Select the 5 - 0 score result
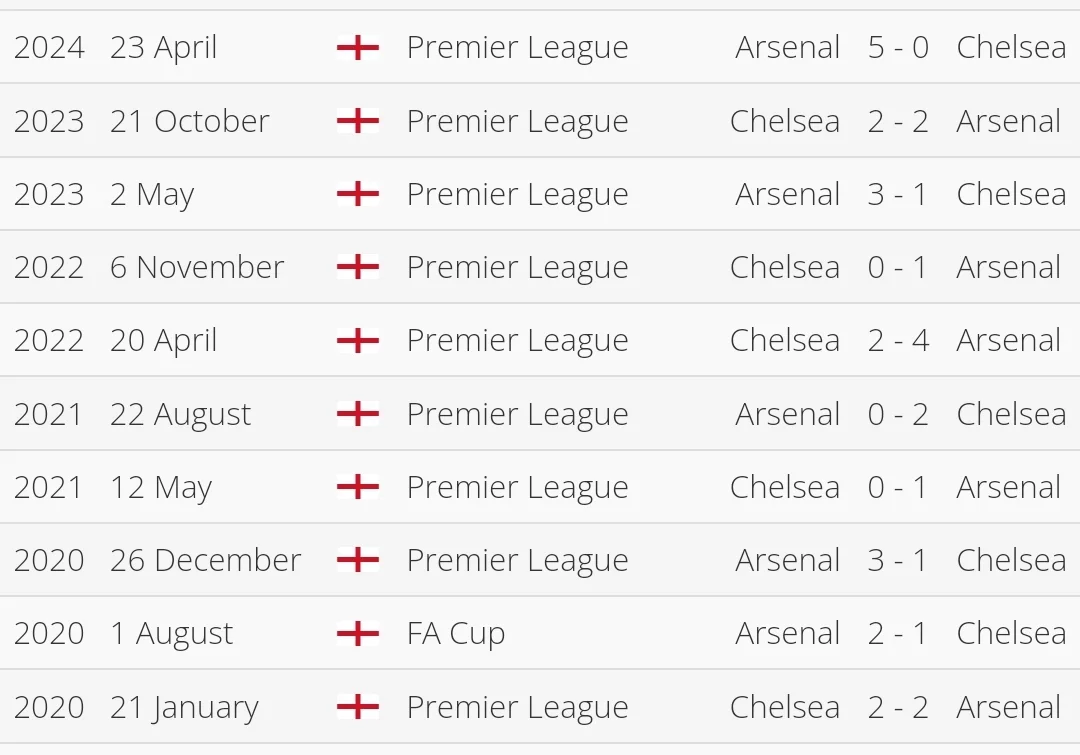This screenshot has width=1080, height=755. click(x=898, y=48)
